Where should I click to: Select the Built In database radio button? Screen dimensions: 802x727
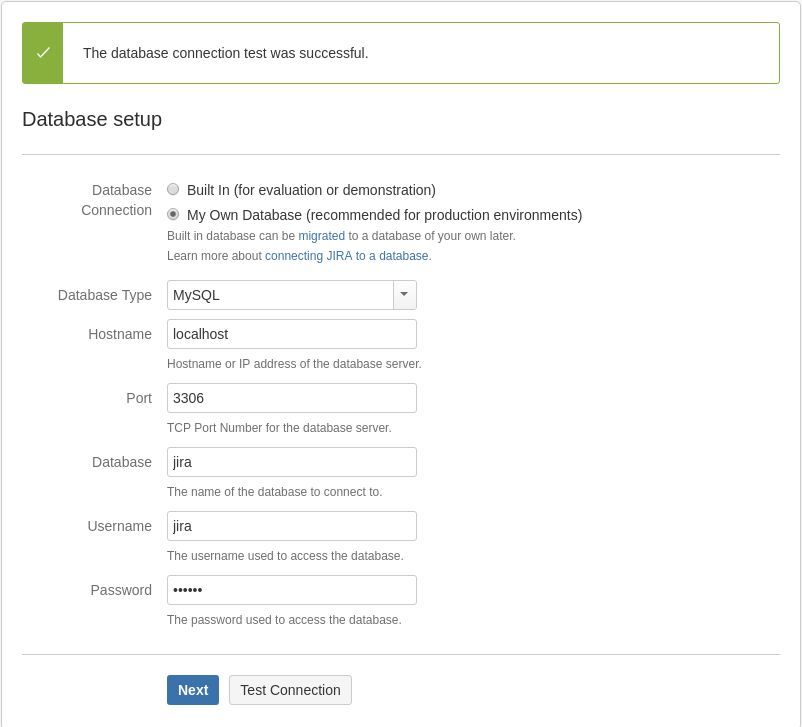click(x=173, y=189)
